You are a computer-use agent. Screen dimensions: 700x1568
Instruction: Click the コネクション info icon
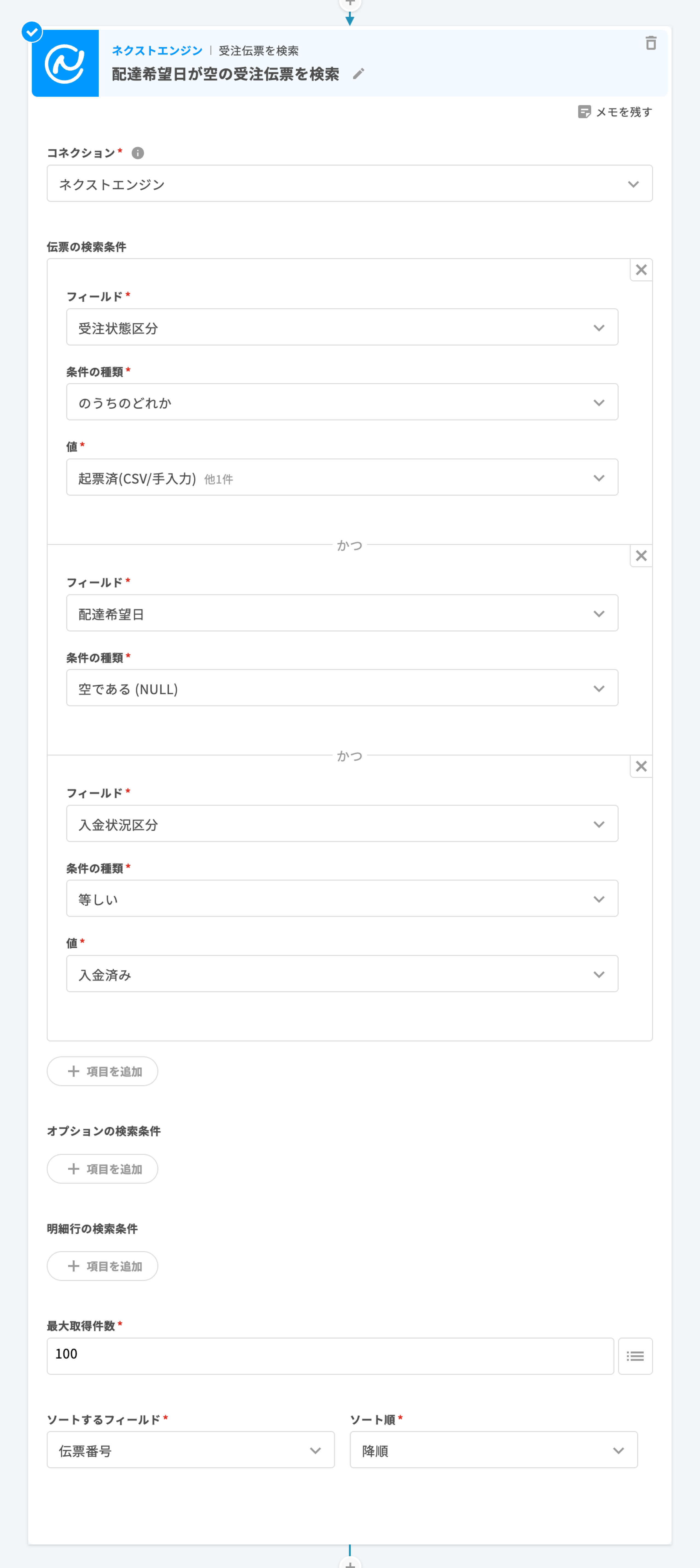click(138, 153)
